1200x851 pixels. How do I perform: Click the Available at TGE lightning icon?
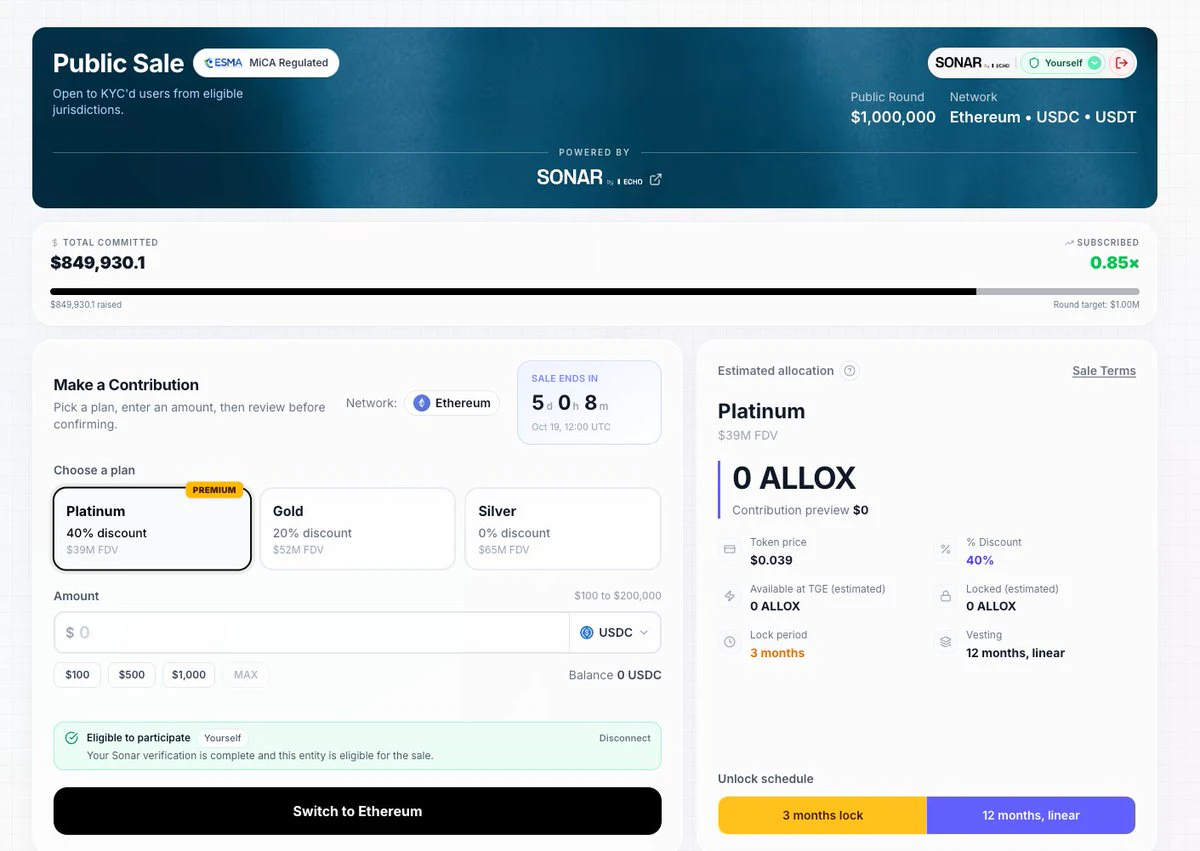[x=730, y=597]
